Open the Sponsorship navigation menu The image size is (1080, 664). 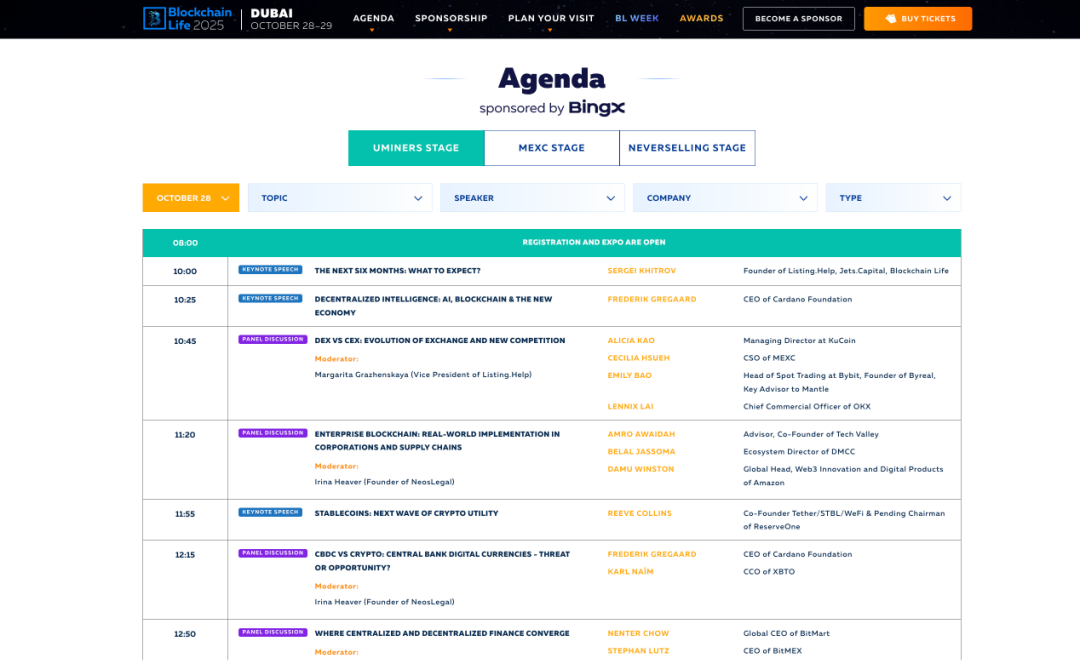pyautogui.click(x=451, y=19)
